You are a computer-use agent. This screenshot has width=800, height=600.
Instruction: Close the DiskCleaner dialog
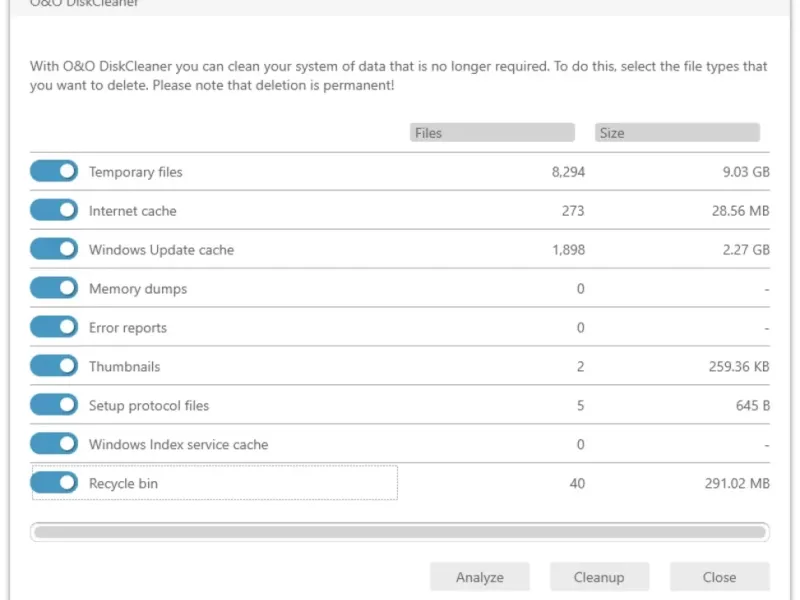click(x=719, y=577)
